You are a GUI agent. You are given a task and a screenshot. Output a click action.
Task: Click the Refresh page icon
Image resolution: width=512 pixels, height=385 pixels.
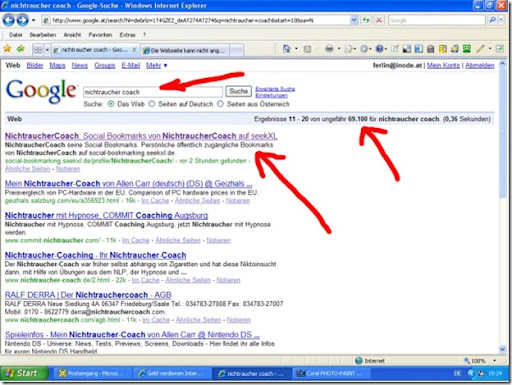tap(366, 20)
